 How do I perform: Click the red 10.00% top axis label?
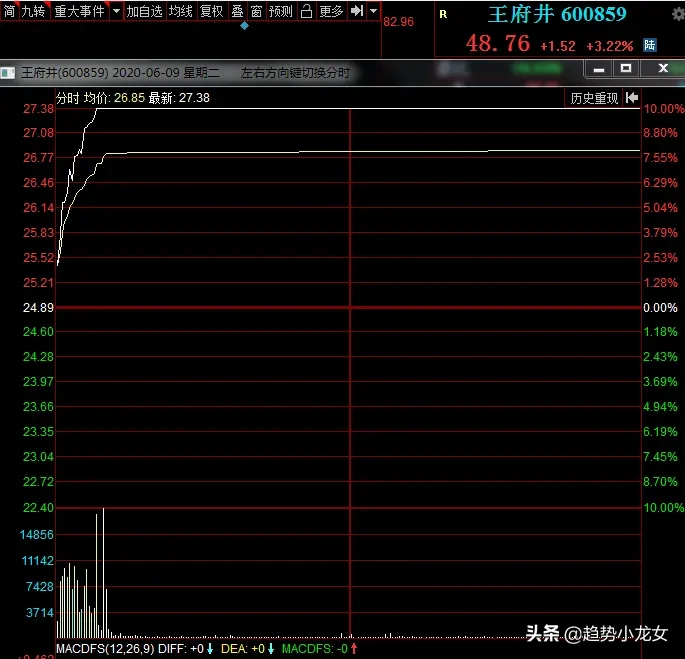[663, 109]
